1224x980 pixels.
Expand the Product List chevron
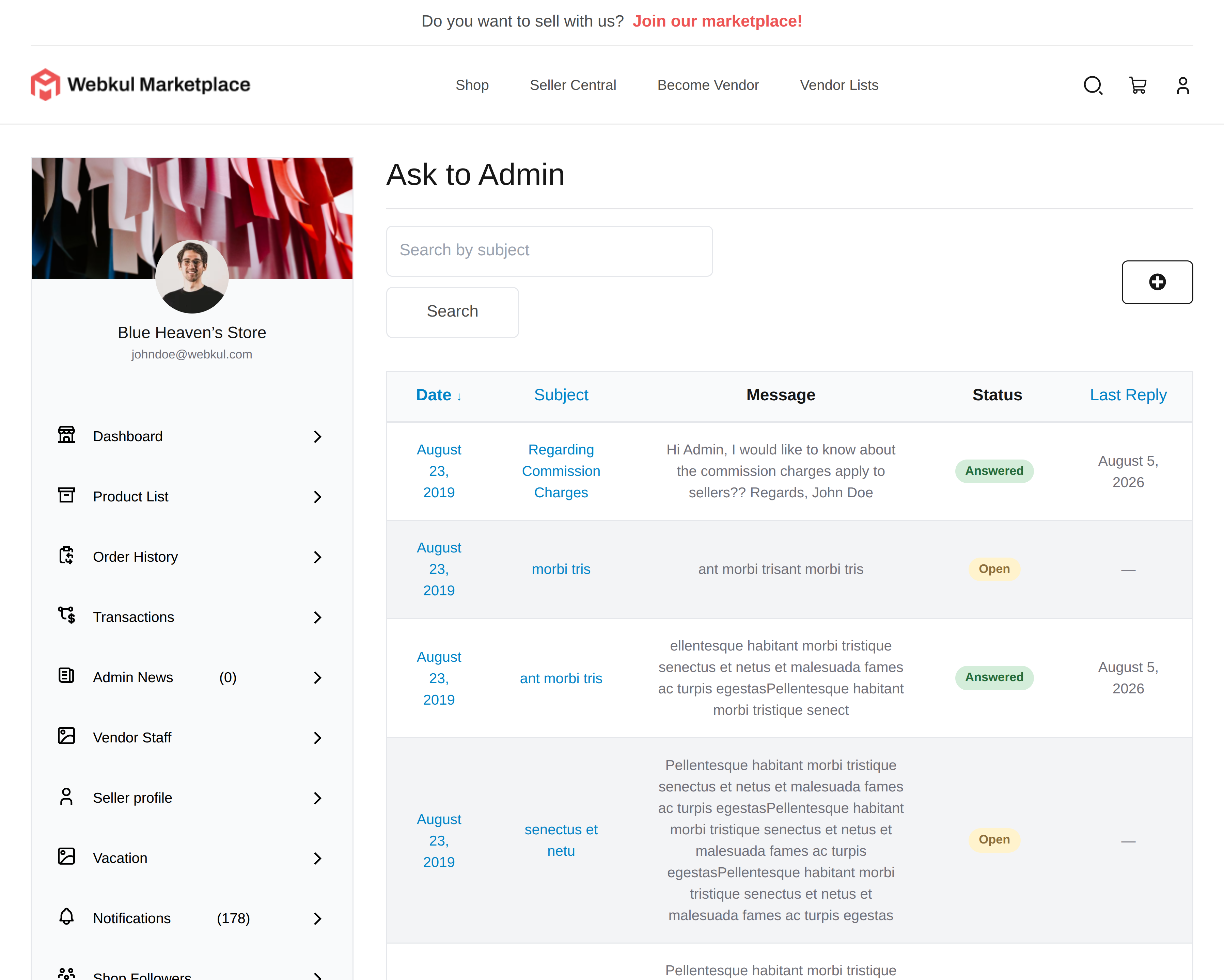tap(317, 497)
